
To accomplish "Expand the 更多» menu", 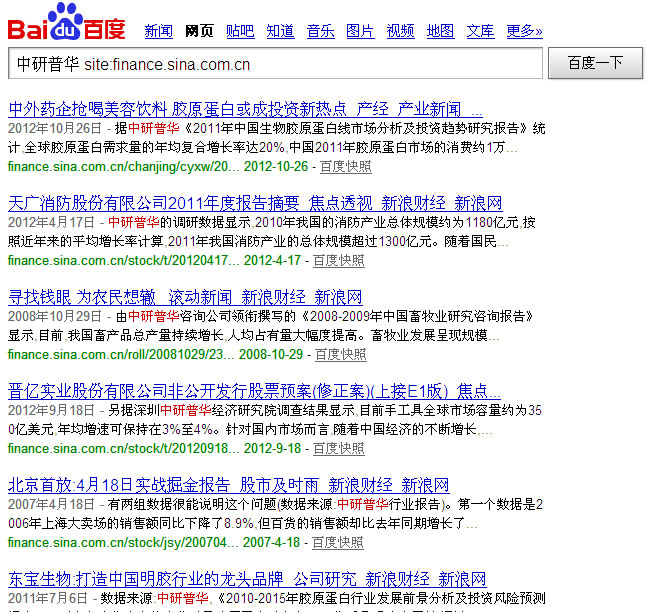I will [525, 31].
